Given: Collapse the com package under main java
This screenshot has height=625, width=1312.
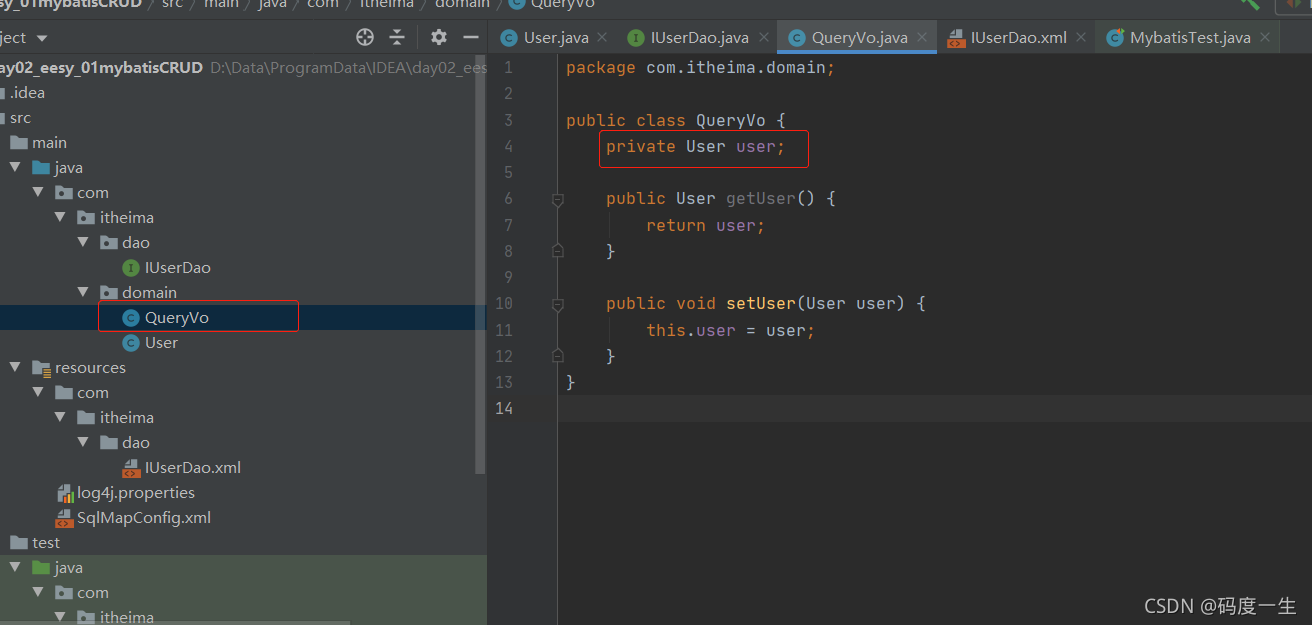Looking at the screenshot, I should pos(38,192).
